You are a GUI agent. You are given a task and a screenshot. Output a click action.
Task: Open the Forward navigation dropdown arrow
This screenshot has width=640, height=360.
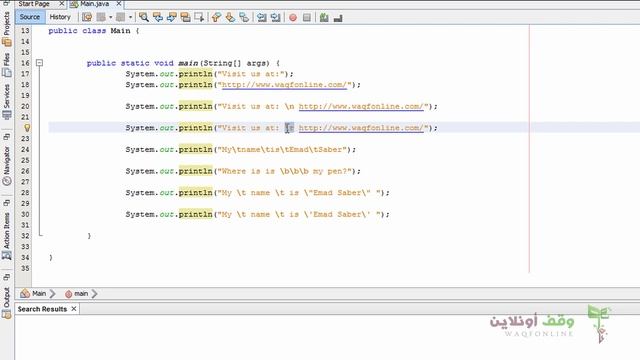[130, 17]
